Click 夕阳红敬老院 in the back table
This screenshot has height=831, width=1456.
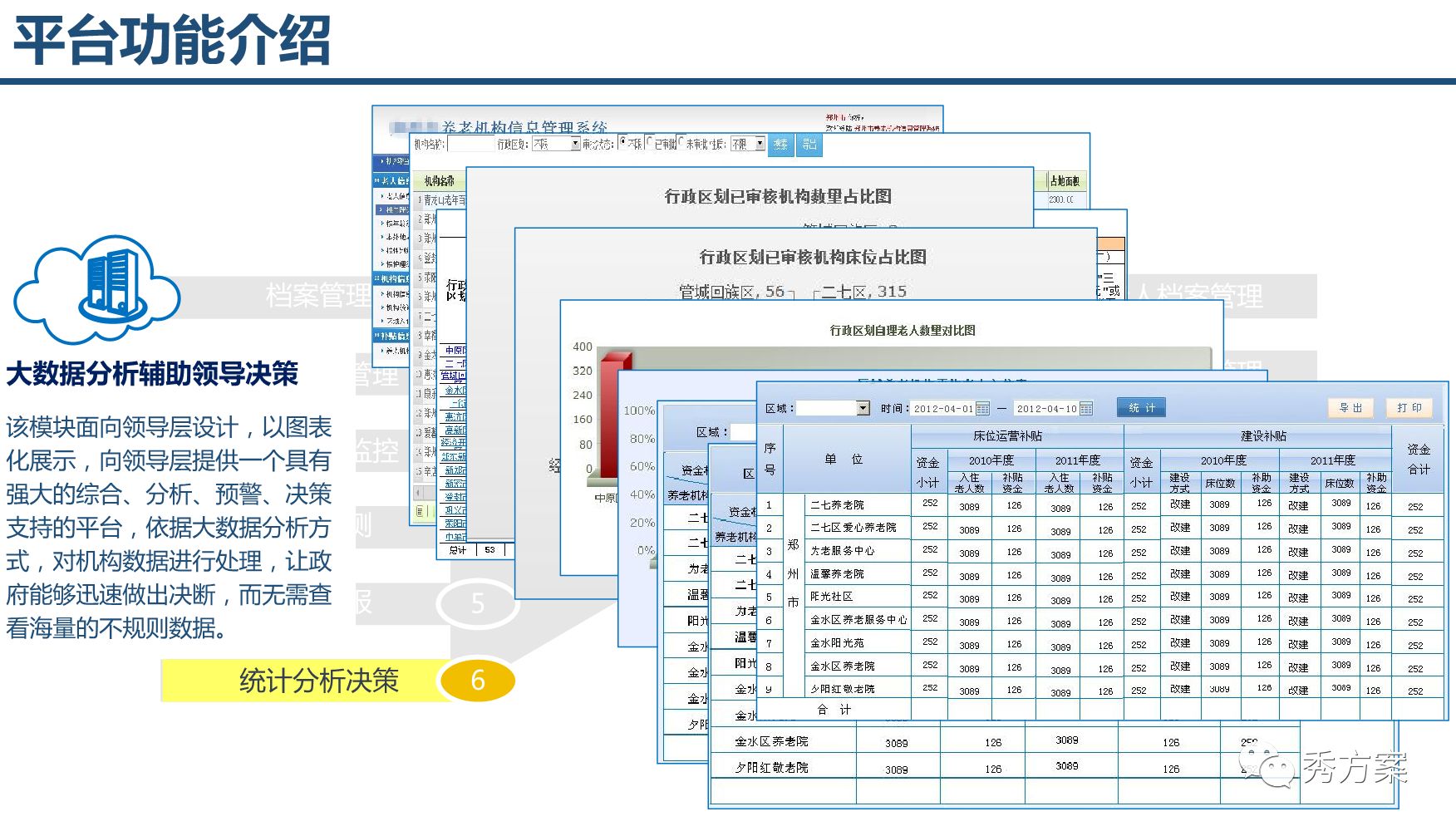tap(771, 767)
